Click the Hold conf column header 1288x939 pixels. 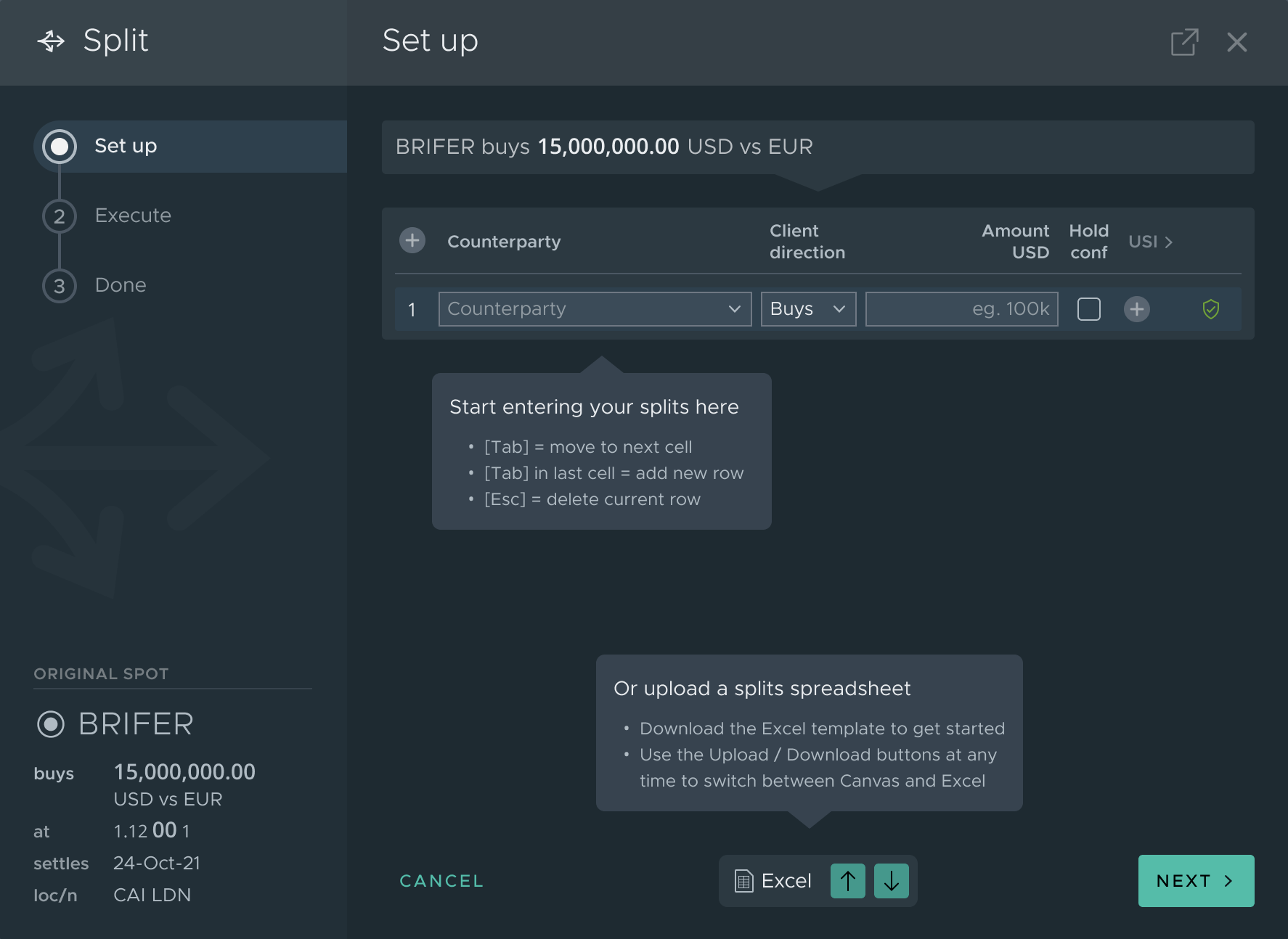1089,242
